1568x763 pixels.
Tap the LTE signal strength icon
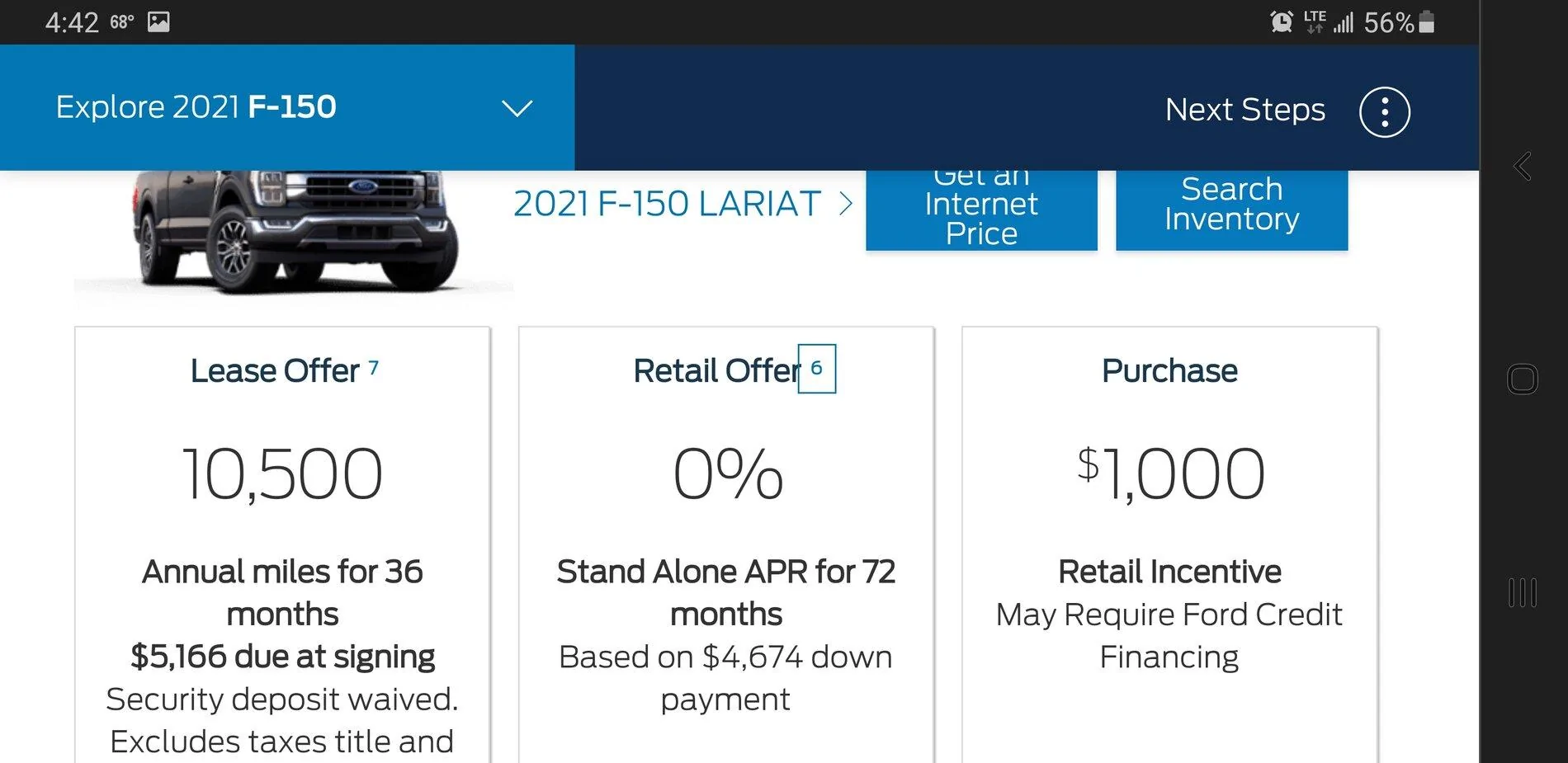click(1343, 22)
